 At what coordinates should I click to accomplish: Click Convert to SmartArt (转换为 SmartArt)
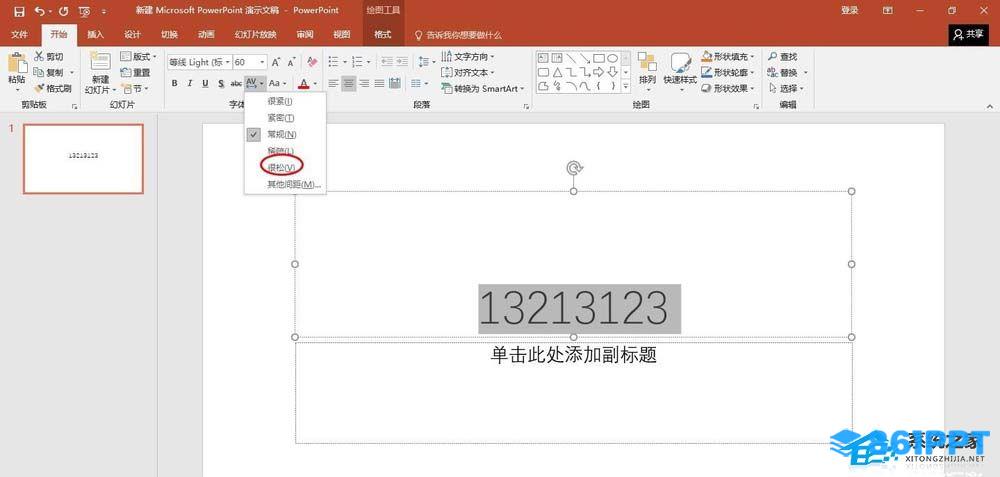coord(482,89)
